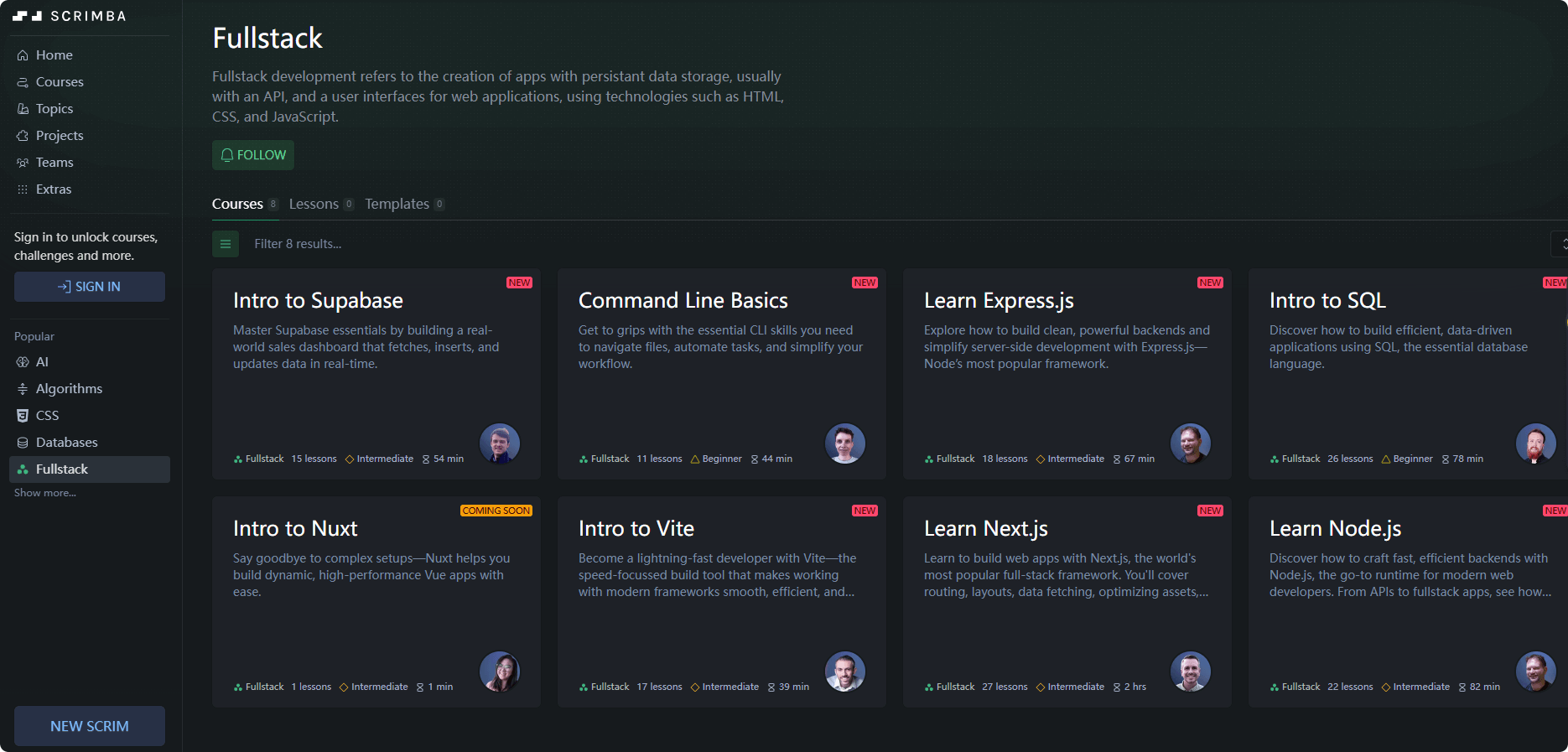The height and width of the screenshot is (752, 1568).
Task: Go to the Topics sidebar icon
Action: (23, 109)
